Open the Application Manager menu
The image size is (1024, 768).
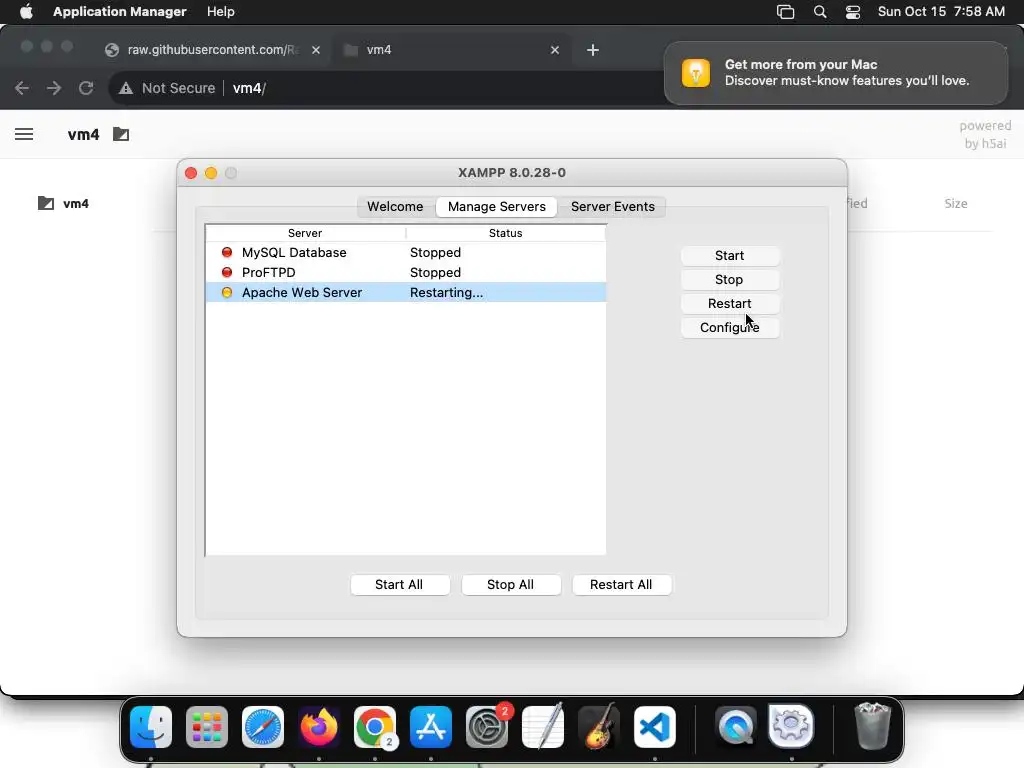pos(120,12)
